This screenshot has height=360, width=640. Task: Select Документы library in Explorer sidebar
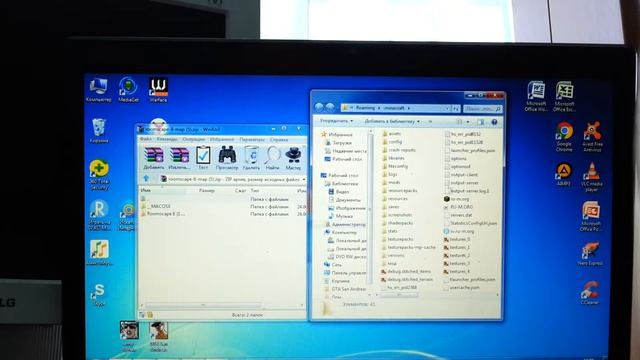344,200
